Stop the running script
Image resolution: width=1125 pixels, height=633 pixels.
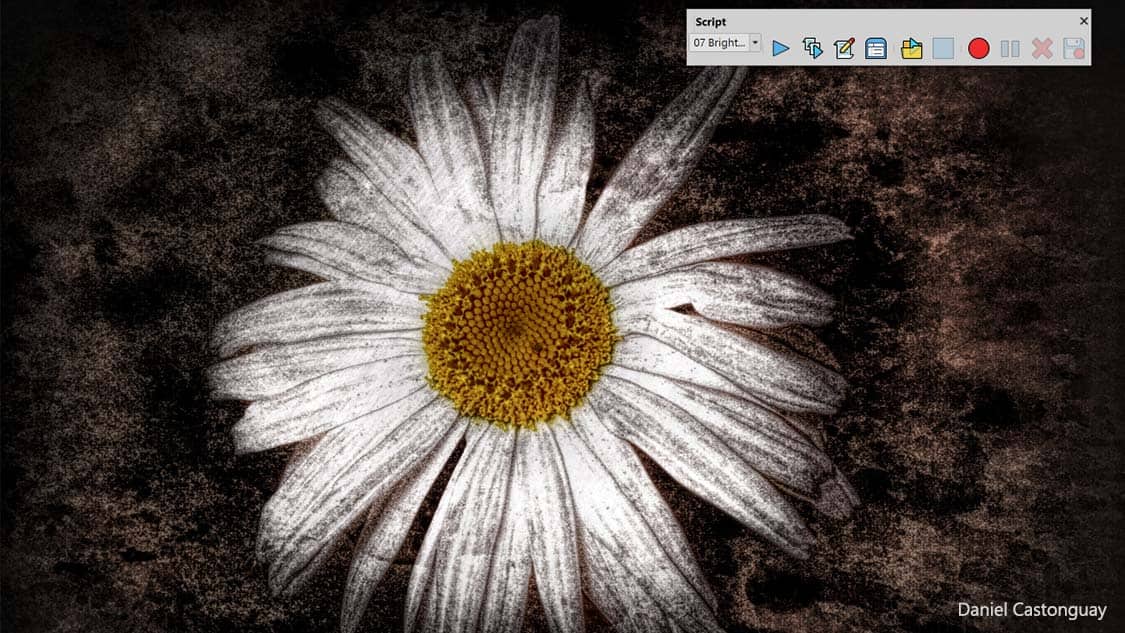coord(943,48)
